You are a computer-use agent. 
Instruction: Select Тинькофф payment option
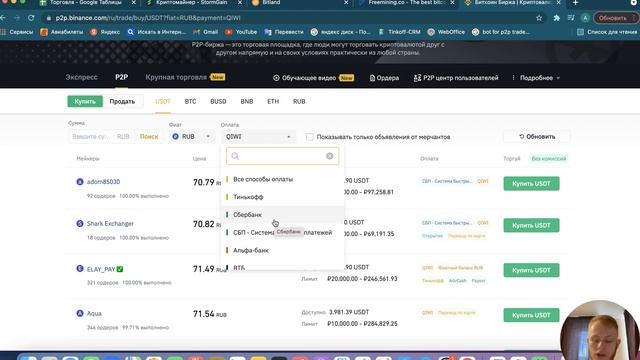pyautogui.click(x=282, y=197)
